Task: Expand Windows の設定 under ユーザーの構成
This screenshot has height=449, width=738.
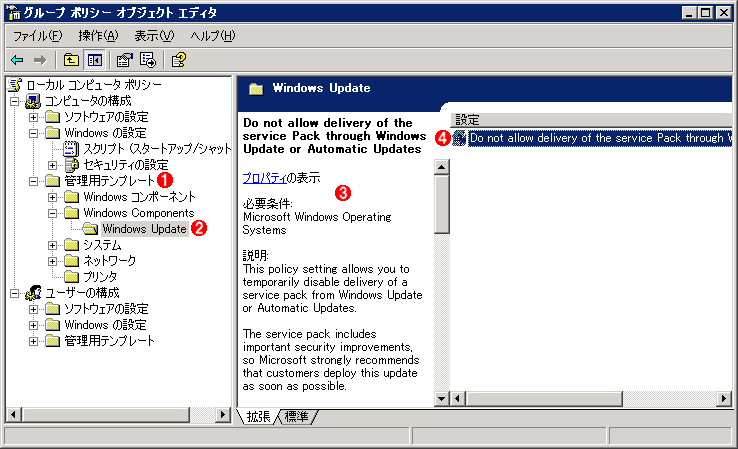Action: coord(33,325)
